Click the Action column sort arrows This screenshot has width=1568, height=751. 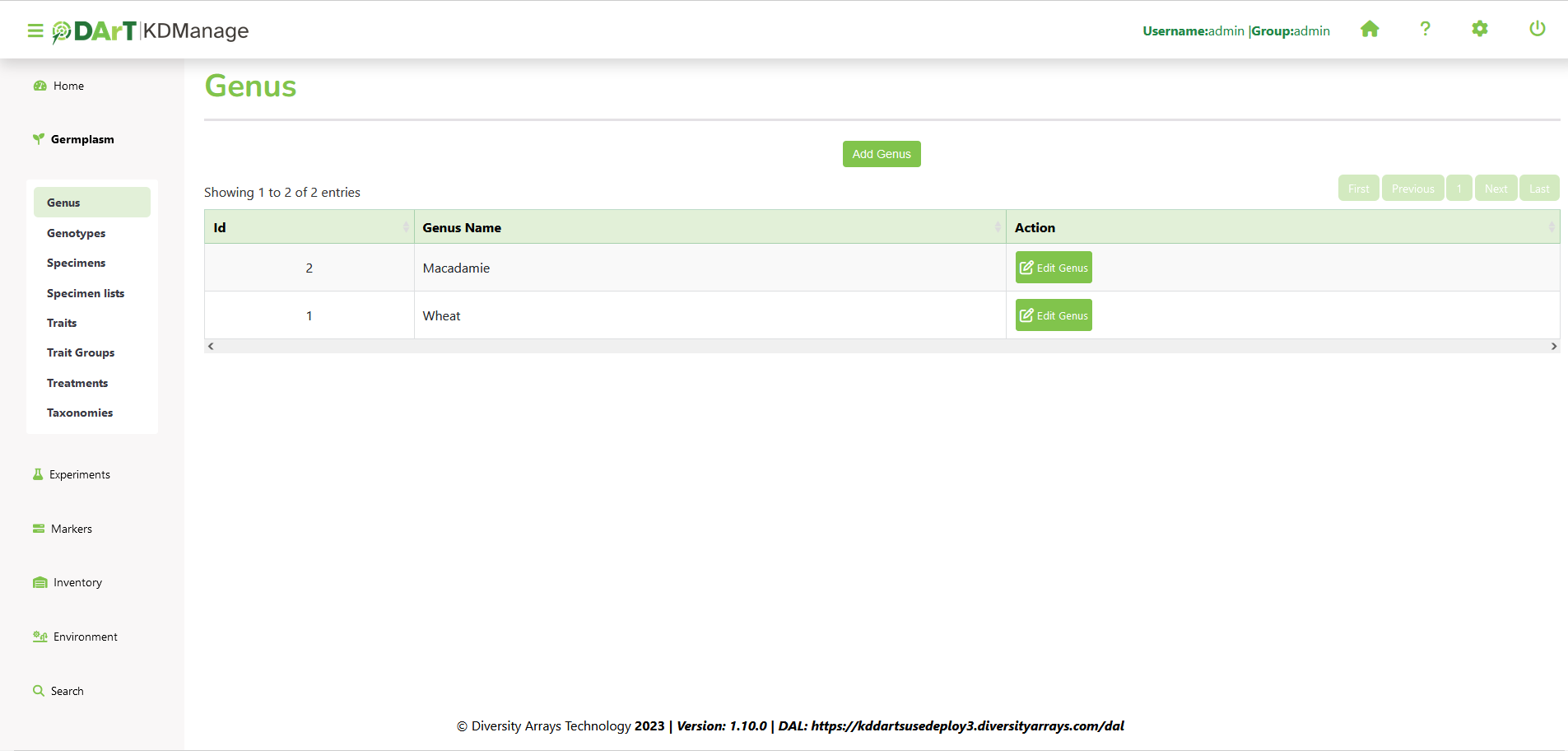(x=1552, y=227)
